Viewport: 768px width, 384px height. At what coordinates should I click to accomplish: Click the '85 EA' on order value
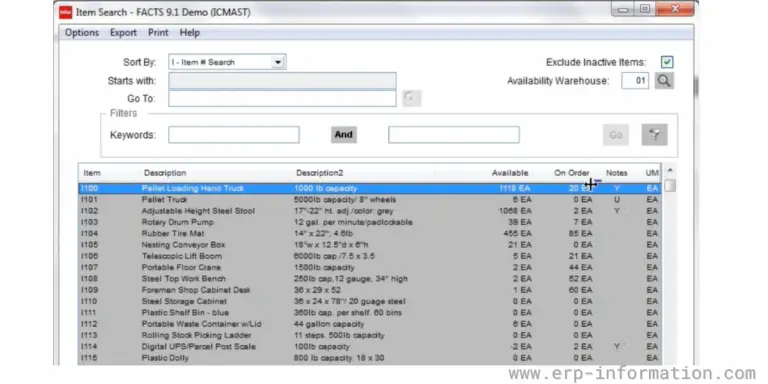[x=580, y=234]
